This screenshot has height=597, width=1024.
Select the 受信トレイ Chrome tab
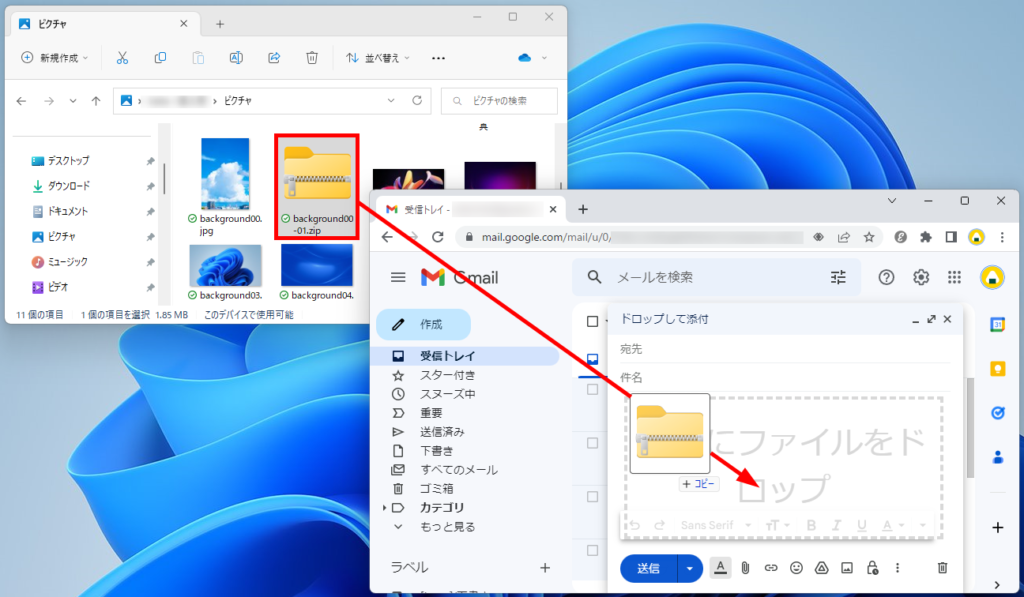click(470, 210)
